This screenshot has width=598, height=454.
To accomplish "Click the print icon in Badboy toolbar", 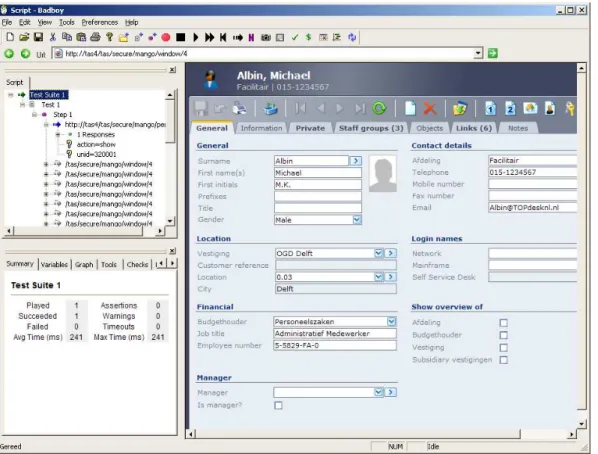I will click(x=95, y=37).
